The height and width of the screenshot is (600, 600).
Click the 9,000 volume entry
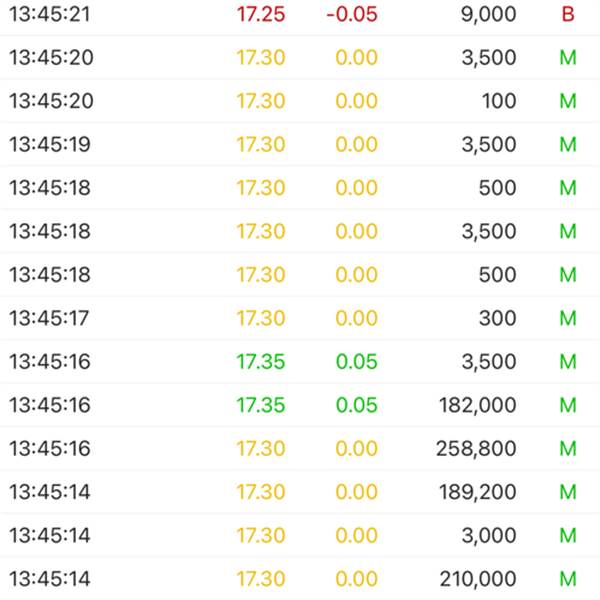coord(488,15)
